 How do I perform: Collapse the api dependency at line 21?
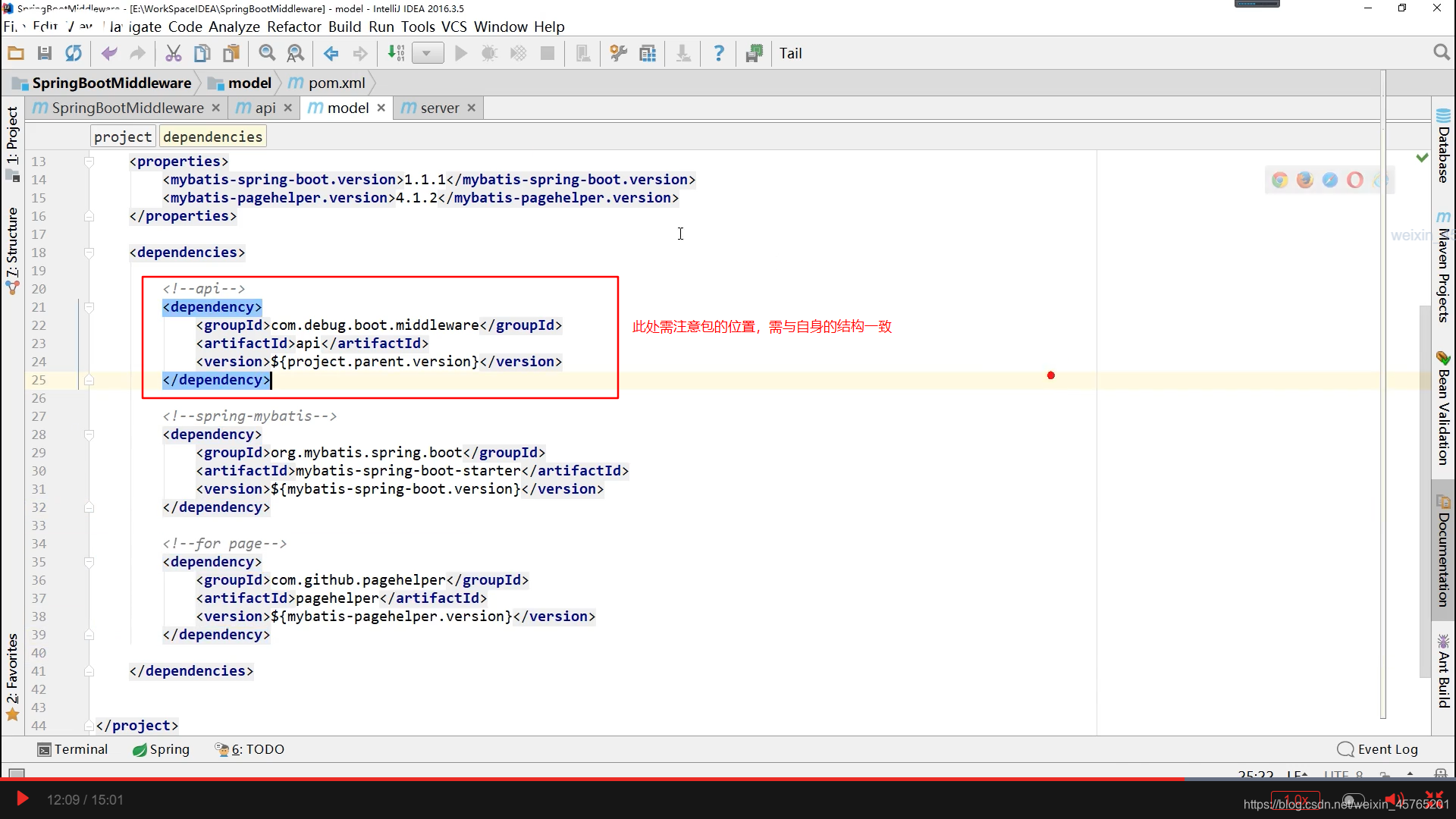[89, 307]
